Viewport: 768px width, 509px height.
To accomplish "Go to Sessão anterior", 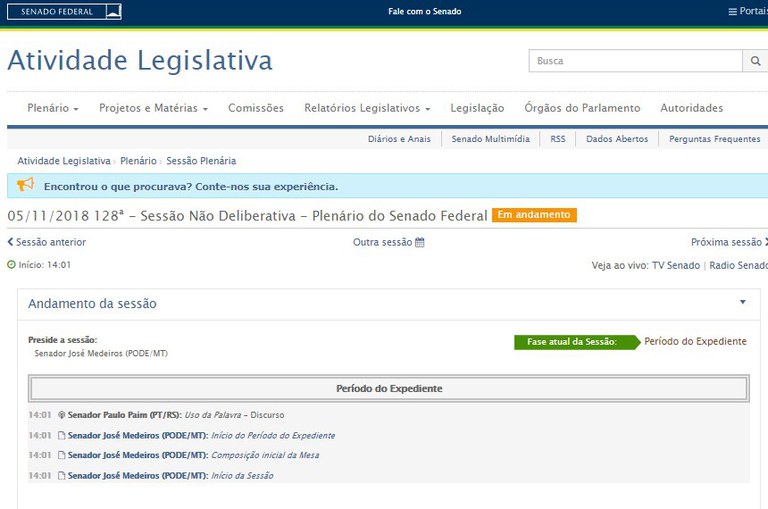I will (x=47, y=242).
